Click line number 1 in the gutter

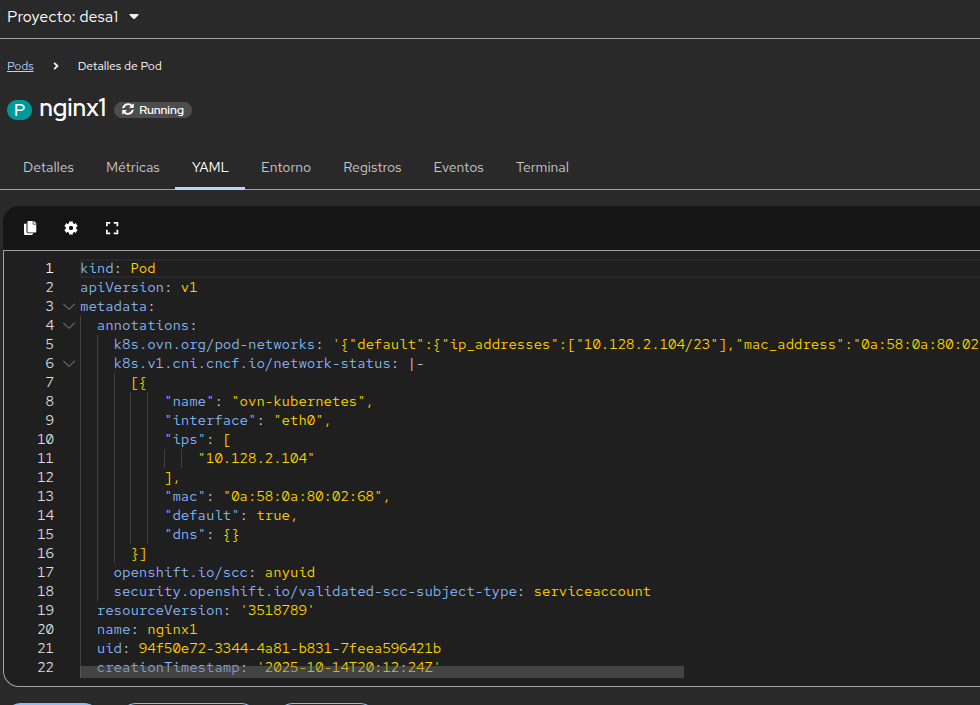click(48, 268)
